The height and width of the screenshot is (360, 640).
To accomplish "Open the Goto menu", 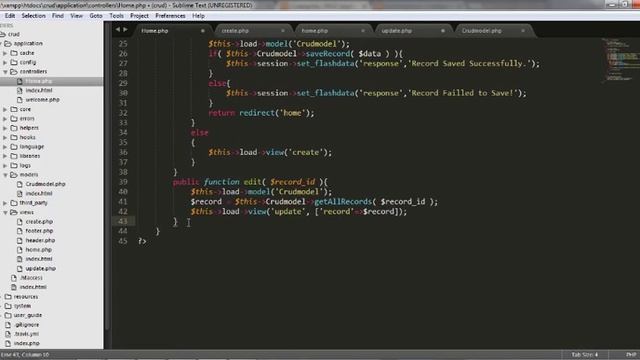I will [96, 16].
